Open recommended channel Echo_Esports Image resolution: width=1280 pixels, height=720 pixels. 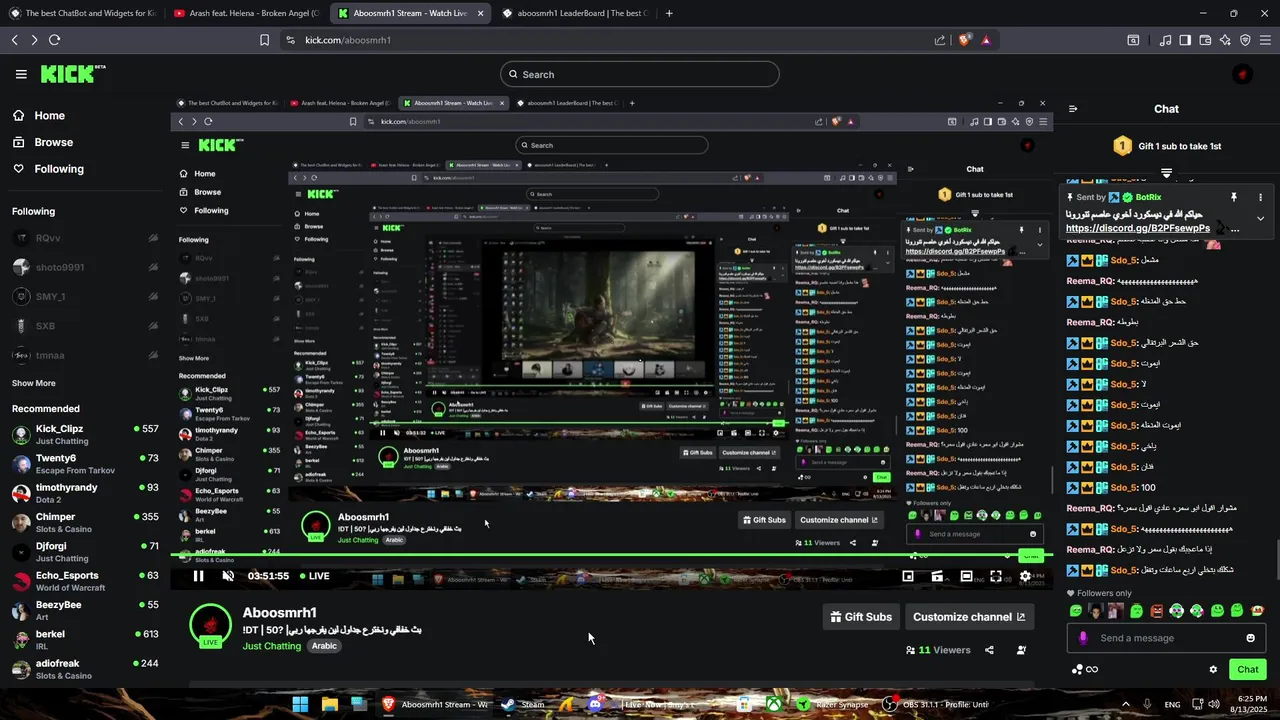[x=84, y=581]
